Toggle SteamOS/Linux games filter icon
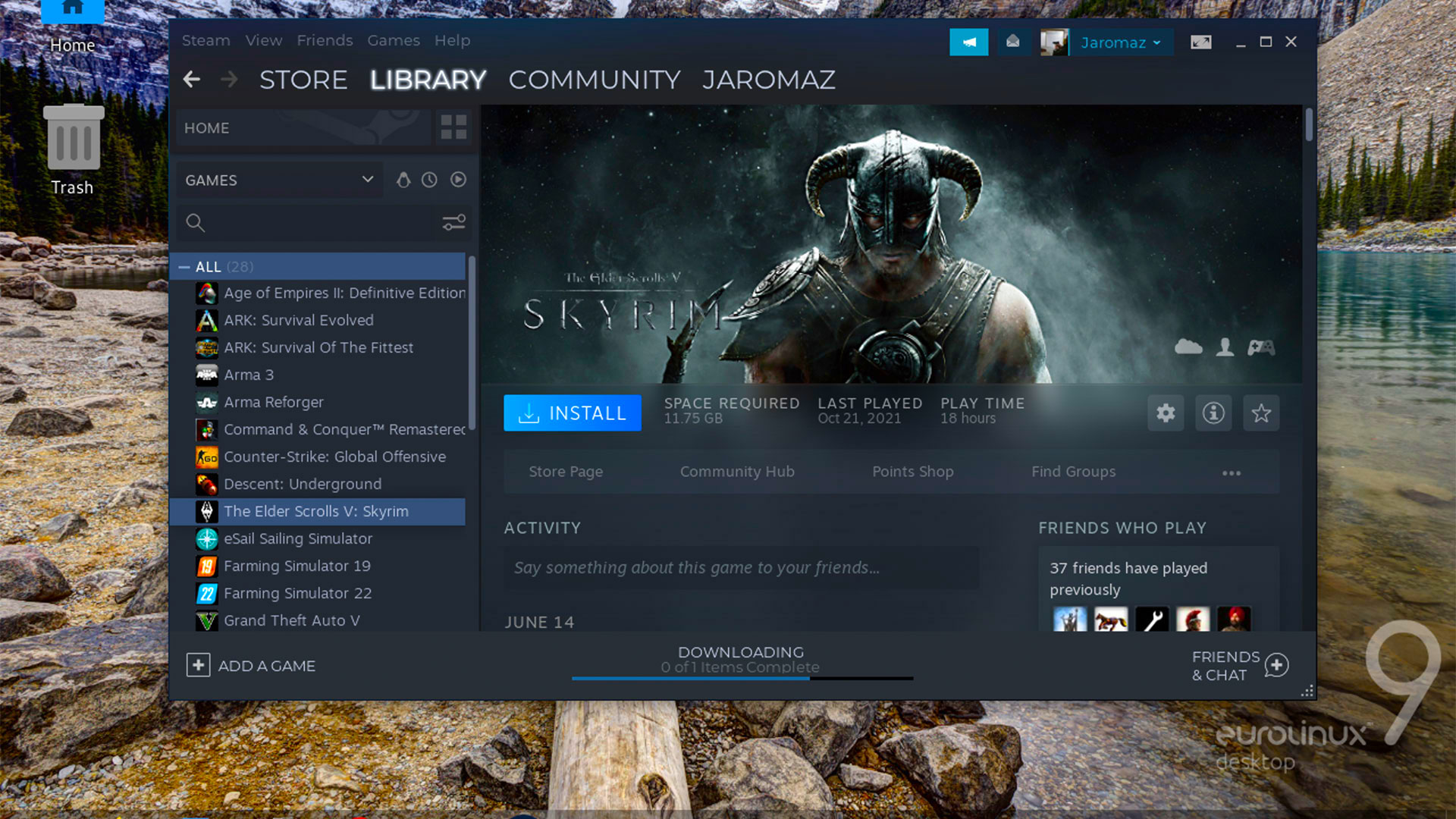The height and width of the screenshot is (819, 1456). click(403, 180)
